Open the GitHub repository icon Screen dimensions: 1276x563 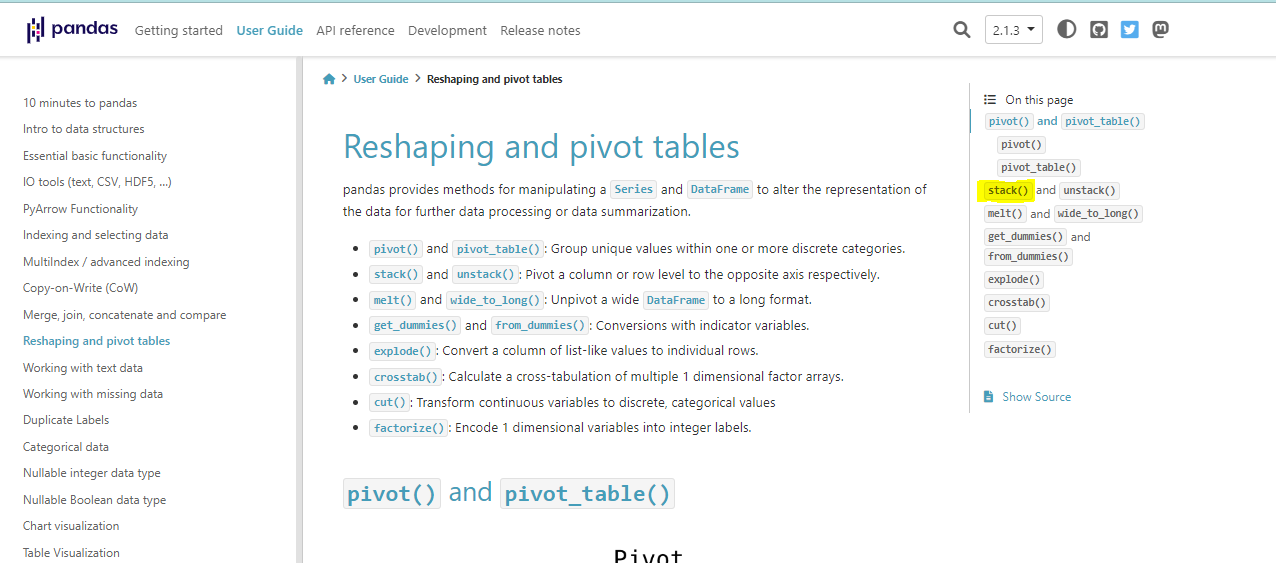pyautogui.click(x=1099, y=30)
